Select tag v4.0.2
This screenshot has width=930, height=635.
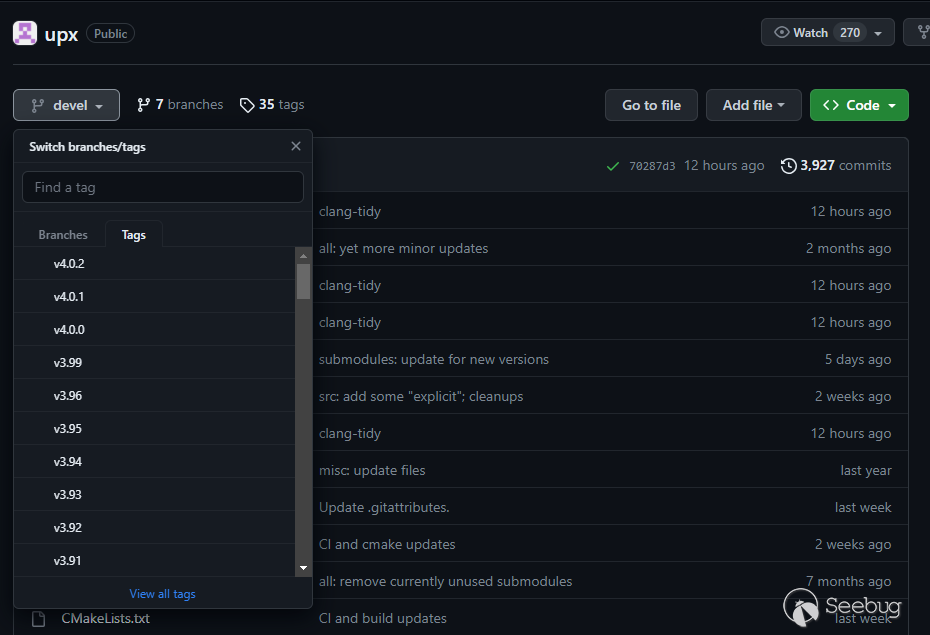(x=154, y=263)
